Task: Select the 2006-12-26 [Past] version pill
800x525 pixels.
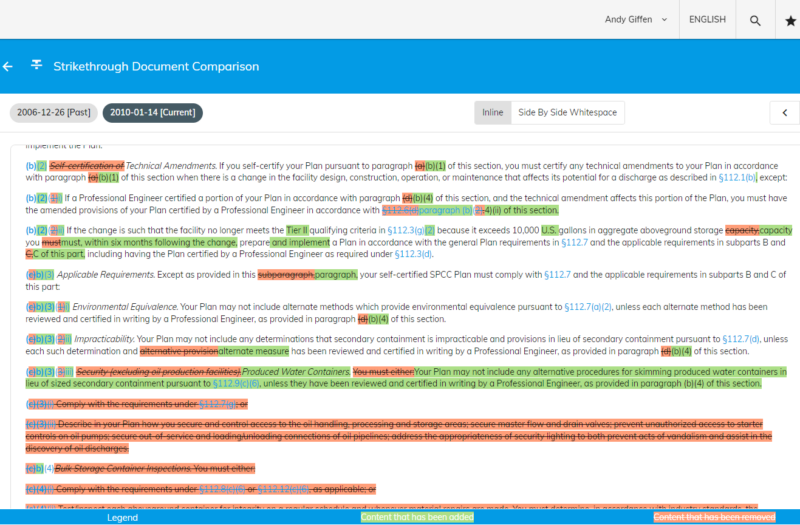Action: point(54,113)
